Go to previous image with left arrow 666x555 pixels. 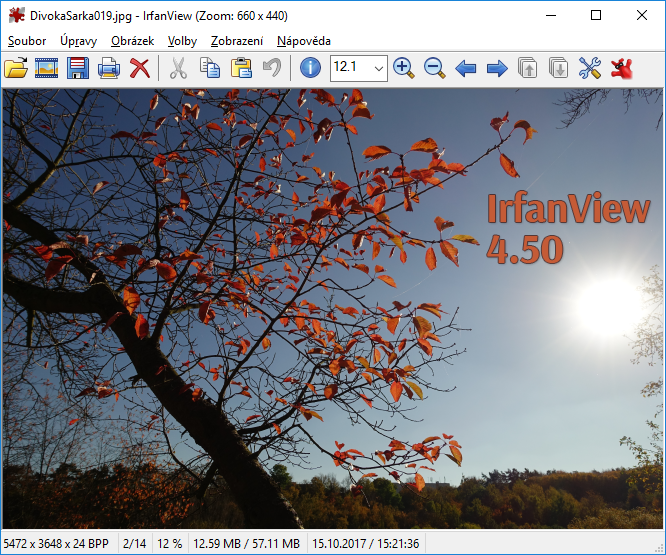(x=466, y=68)
